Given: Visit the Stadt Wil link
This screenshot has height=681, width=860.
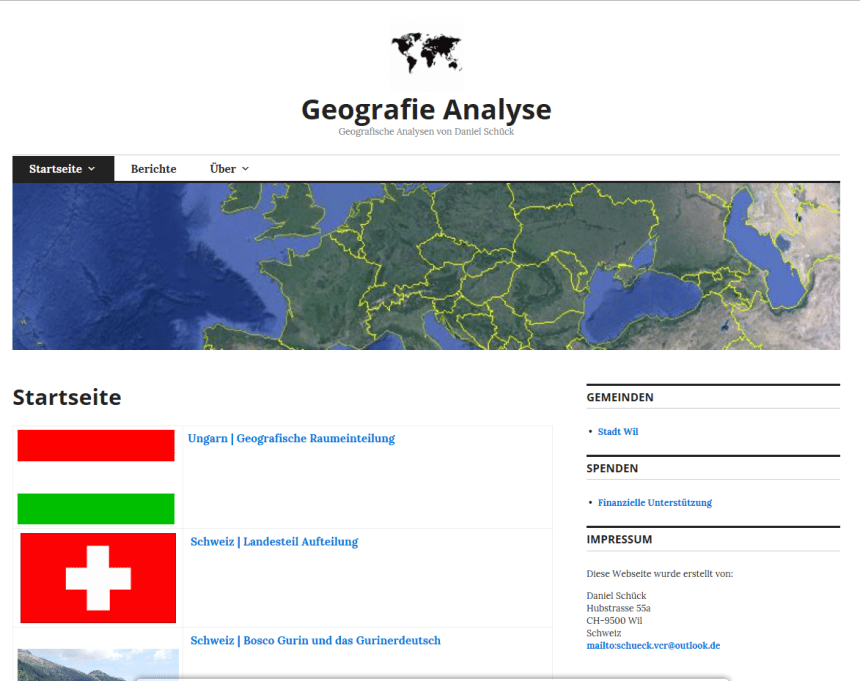Looking at the screenshot, I should tap(617, 431).
